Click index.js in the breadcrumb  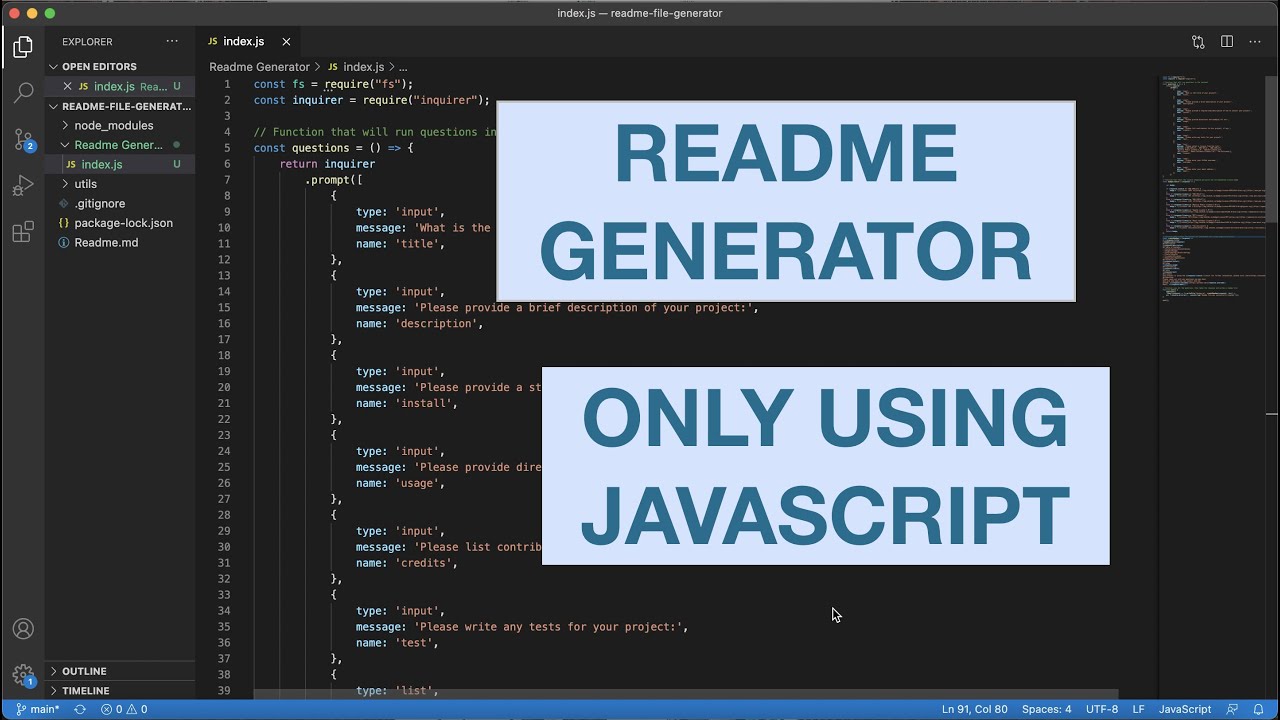click(364, 67)
